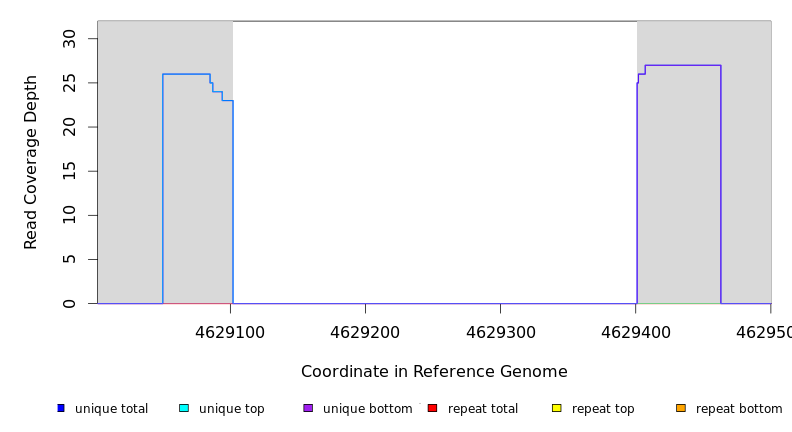Click the purple coverage plateau at depth 27
The height and width of the screenshot is (432, 792).
[x=683, y=65]
